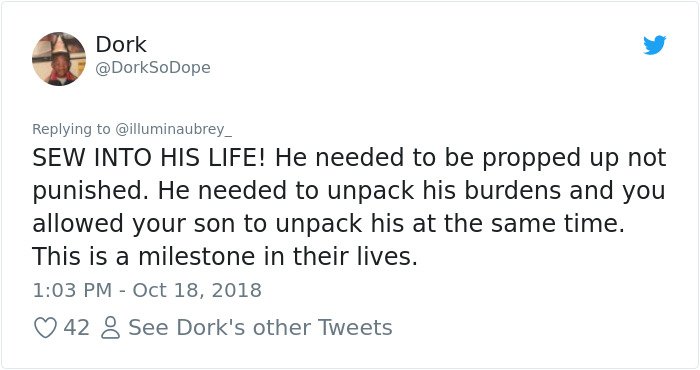Image resolution: width=700 pixels, height=370 pixels.
Task: Click the display name Dork
Action: 121,44
